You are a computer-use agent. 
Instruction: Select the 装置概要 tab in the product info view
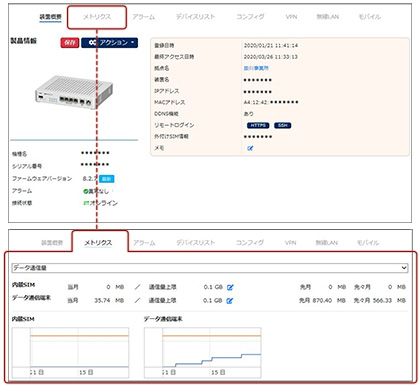tap(50, 17)
